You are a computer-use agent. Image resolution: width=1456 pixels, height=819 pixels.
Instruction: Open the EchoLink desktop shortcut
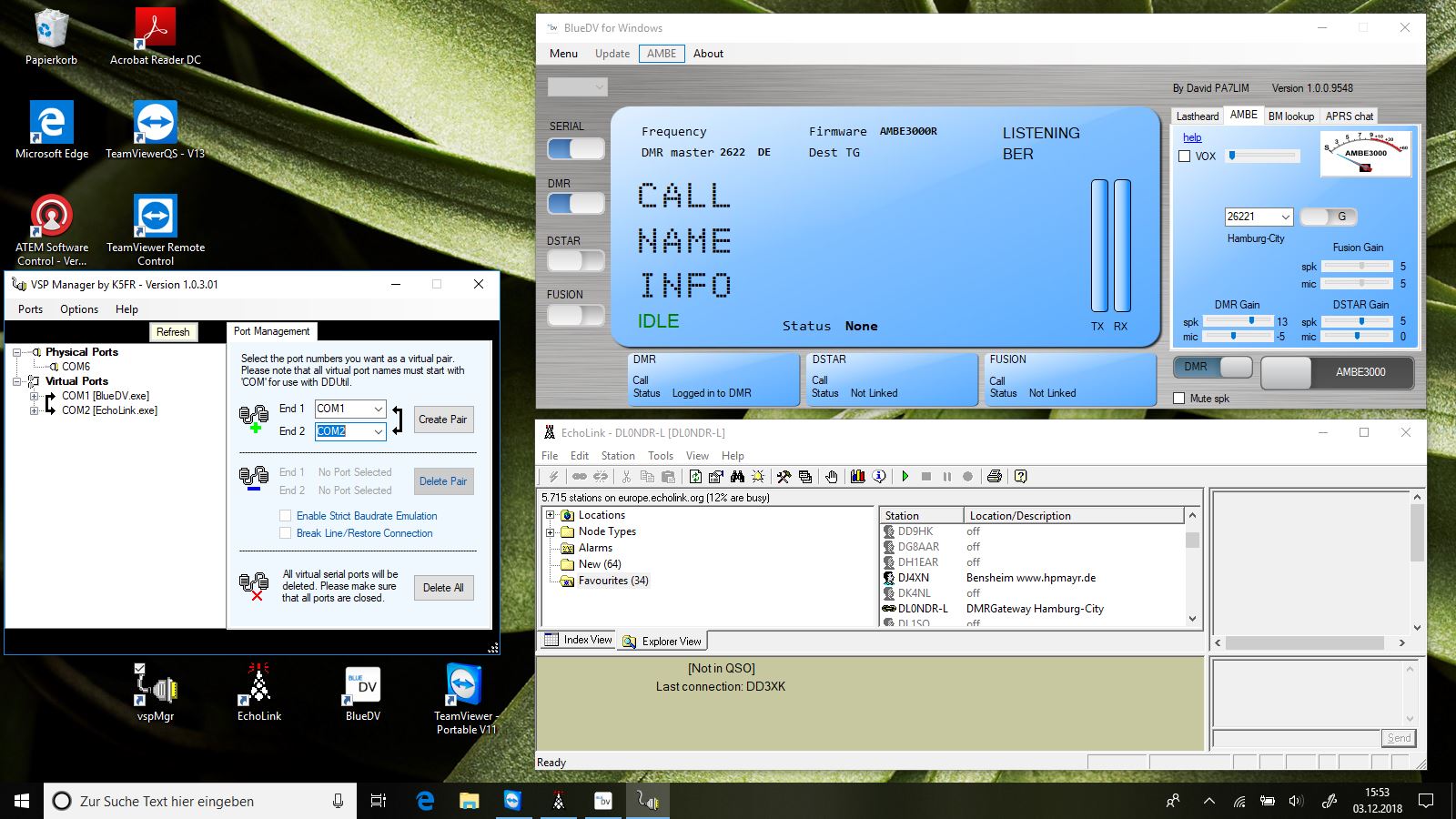pos(259,693)
